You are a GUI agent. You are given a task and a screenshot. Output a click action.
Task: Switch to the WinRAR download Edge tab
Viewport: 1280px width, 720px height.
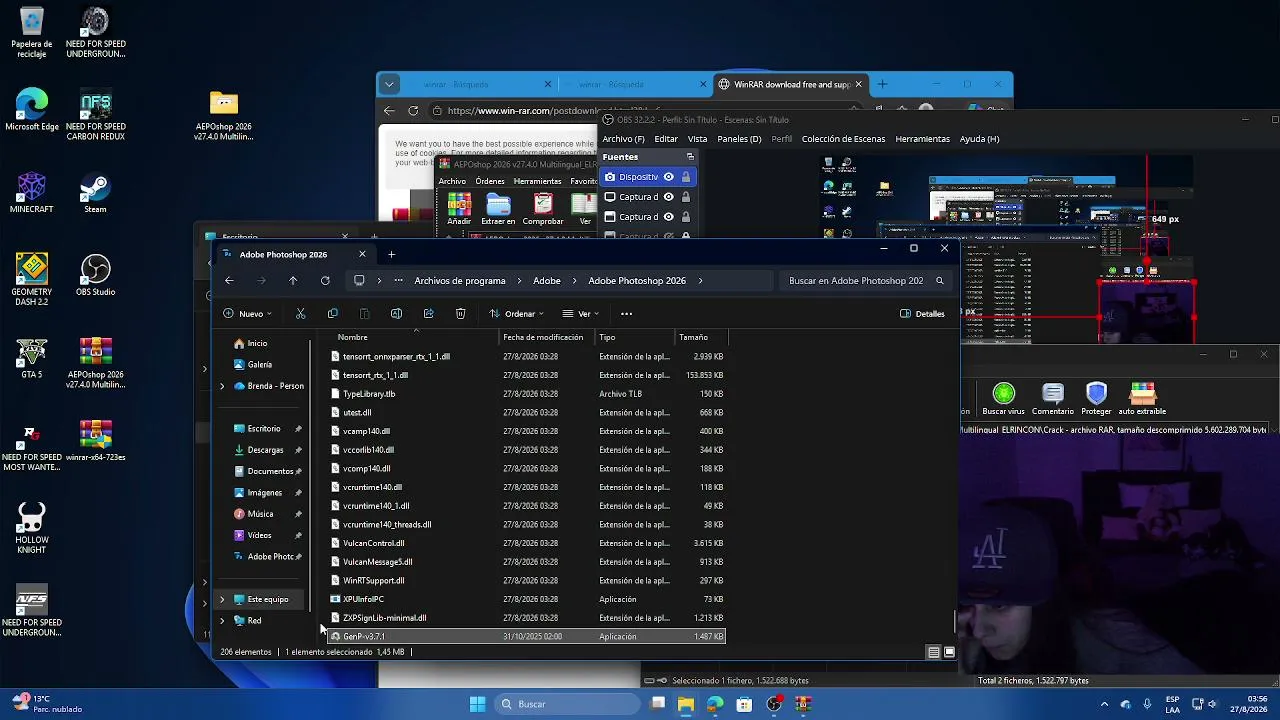(x=791, y=85)
